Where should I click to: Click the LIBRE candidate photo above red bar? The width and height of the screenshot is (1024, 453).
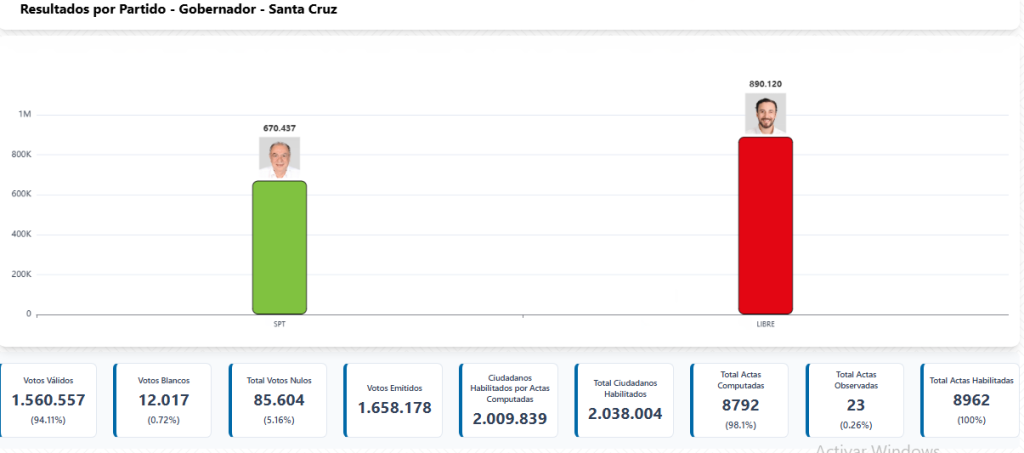[x=765, y=113]
